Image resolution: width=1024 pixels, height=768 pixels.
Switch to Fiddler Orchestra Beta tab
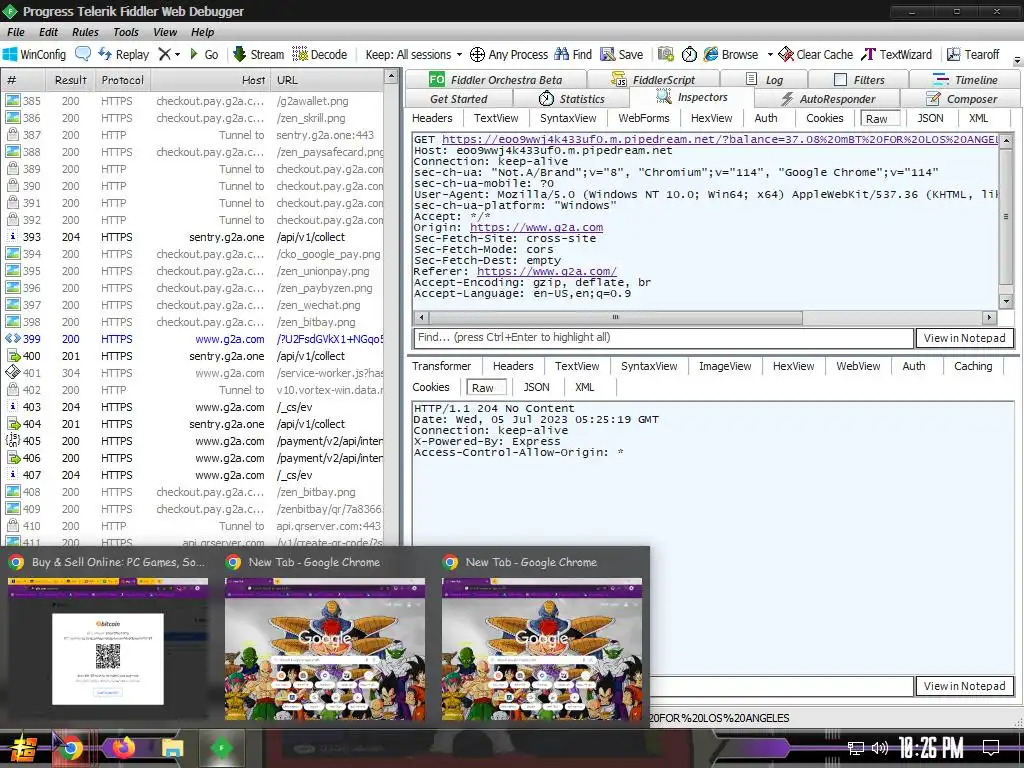496,80
